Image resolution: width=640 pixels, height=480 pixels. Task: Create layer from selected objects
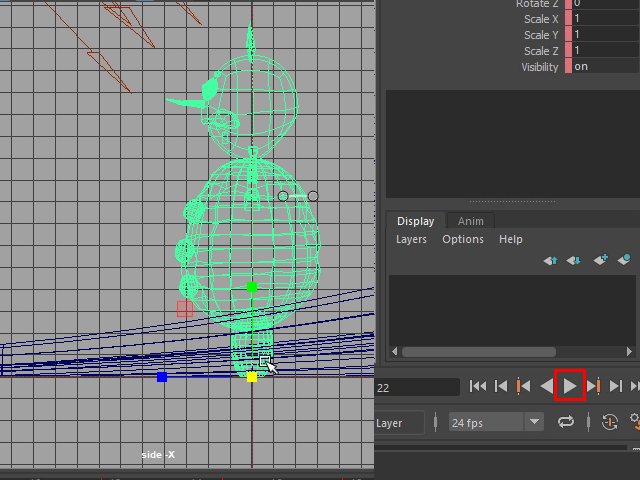point(624,260)
